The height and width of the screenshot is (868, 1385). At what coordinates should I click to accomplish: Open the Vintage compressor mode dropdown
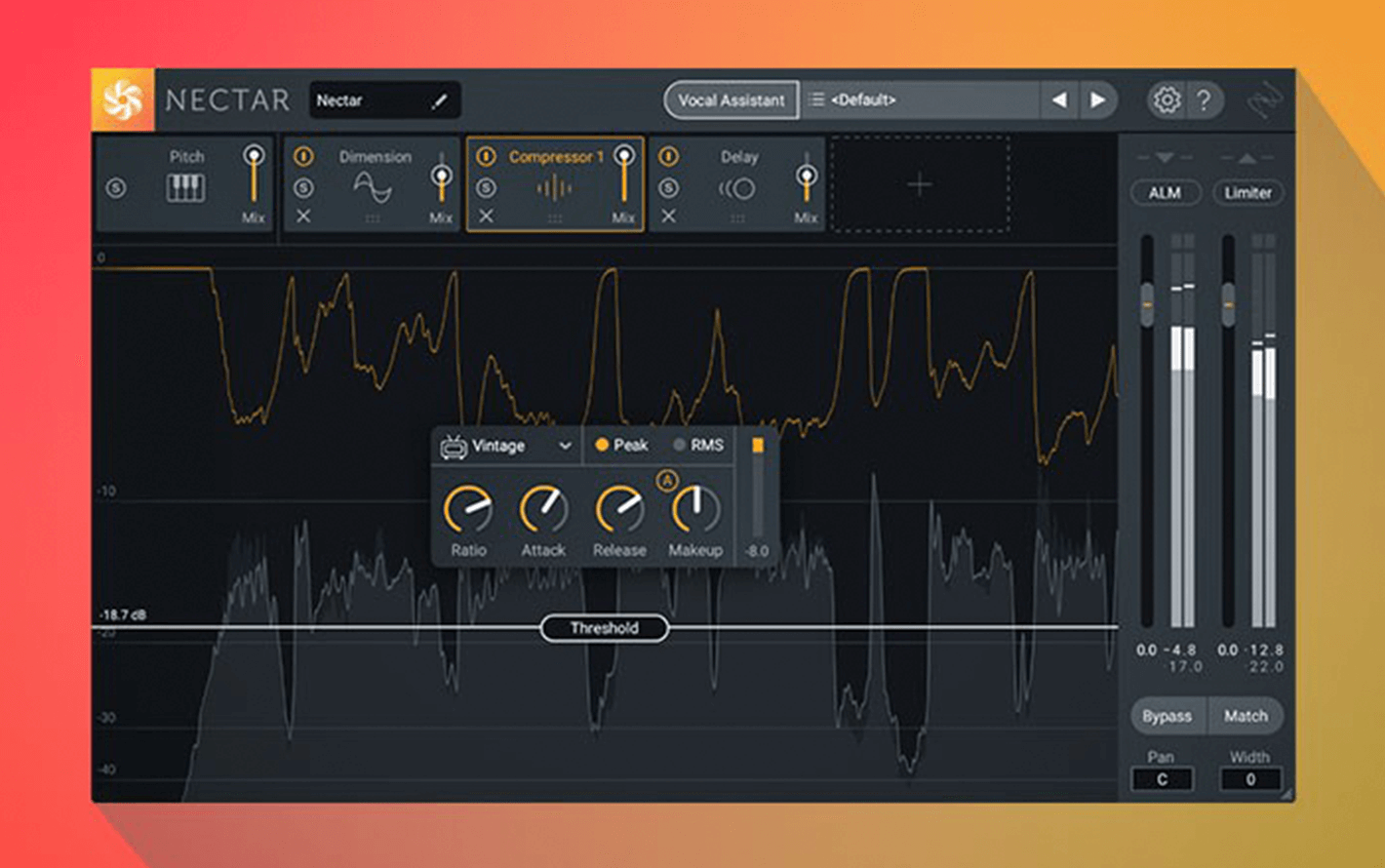[x=506, y=446]
